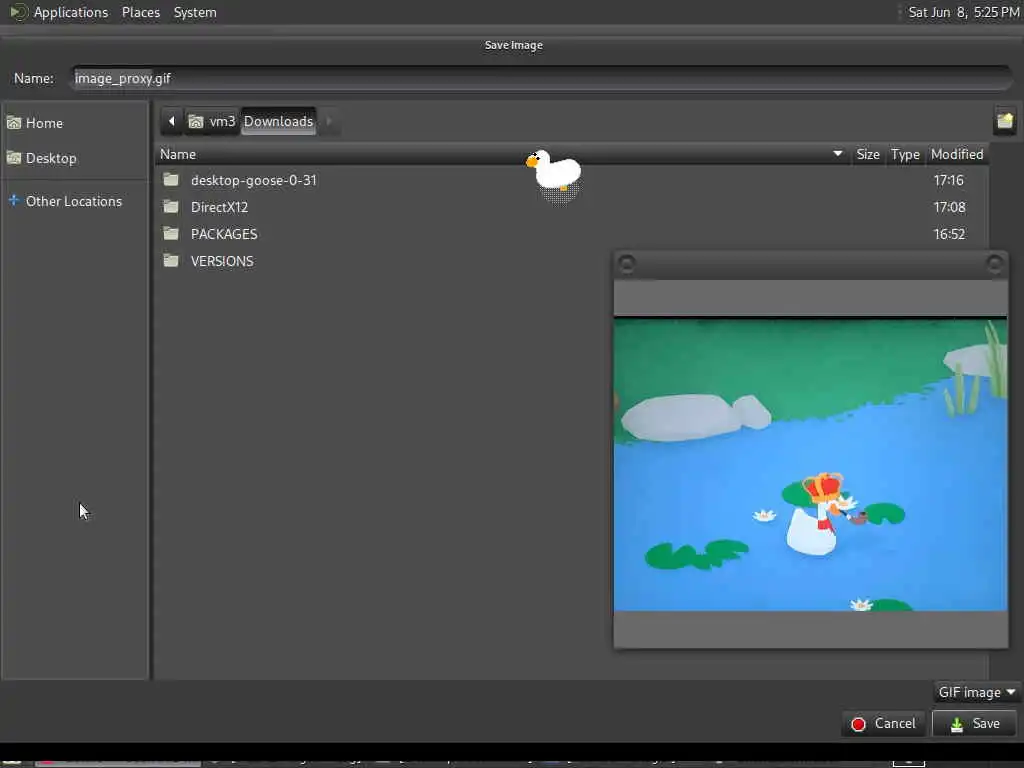Go to the vm3 folder in the path bar
The width and height of the screenshot is (1024, 768).
[212, 121]
